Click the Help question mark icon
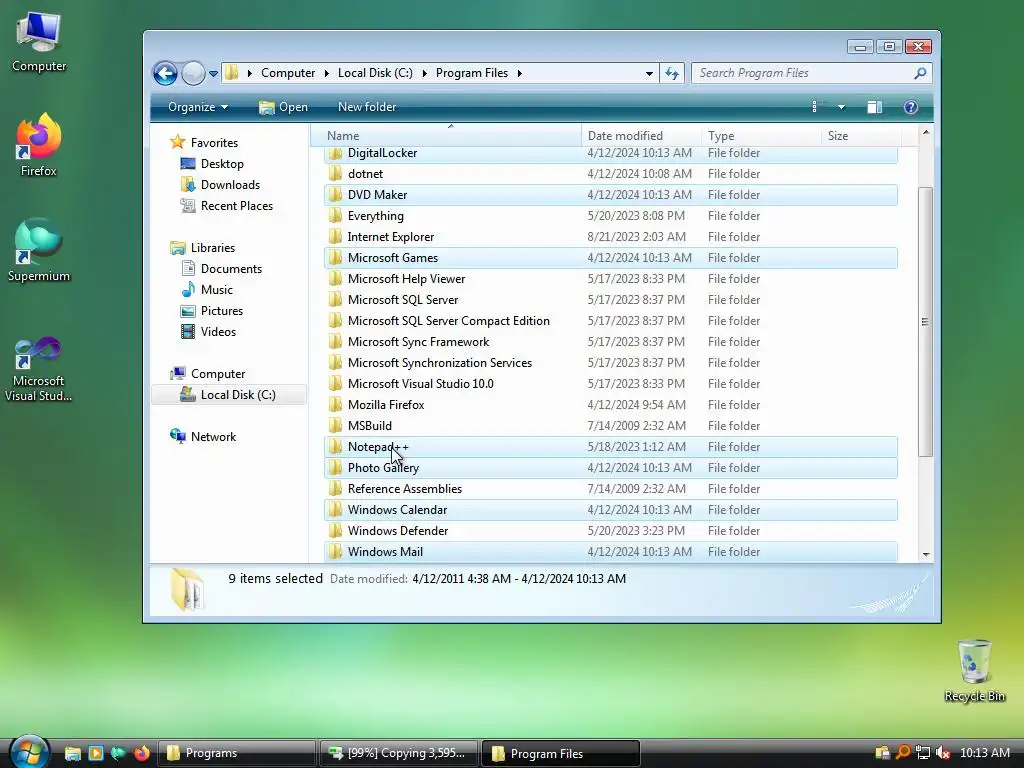Screen dimensions: 1024x768 (x=910, y=107)
